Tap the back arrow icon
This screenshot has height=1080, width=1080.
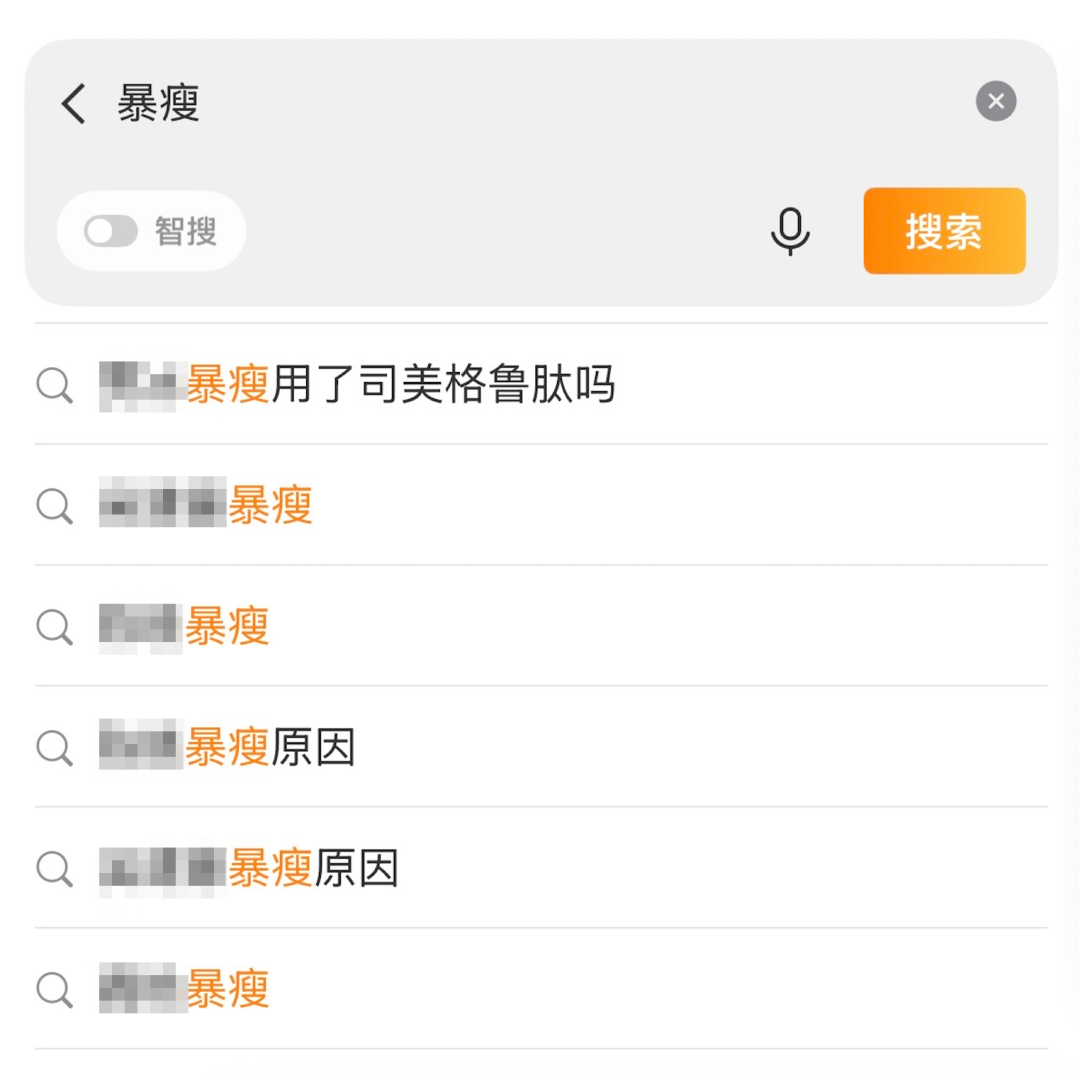tap(73, 103)
